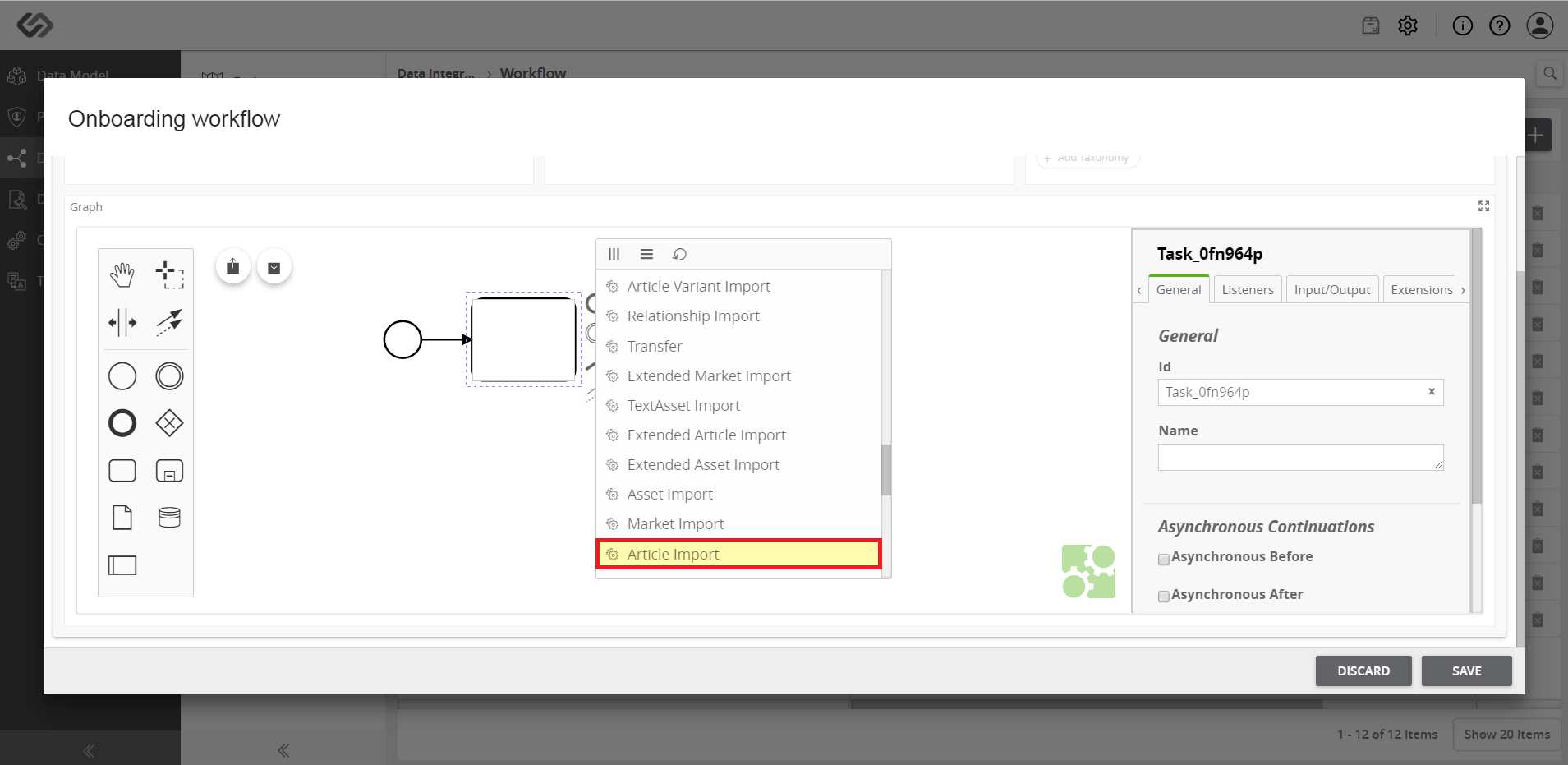
Task: Discard the workflow changes
Action: tap(1363, 671)
